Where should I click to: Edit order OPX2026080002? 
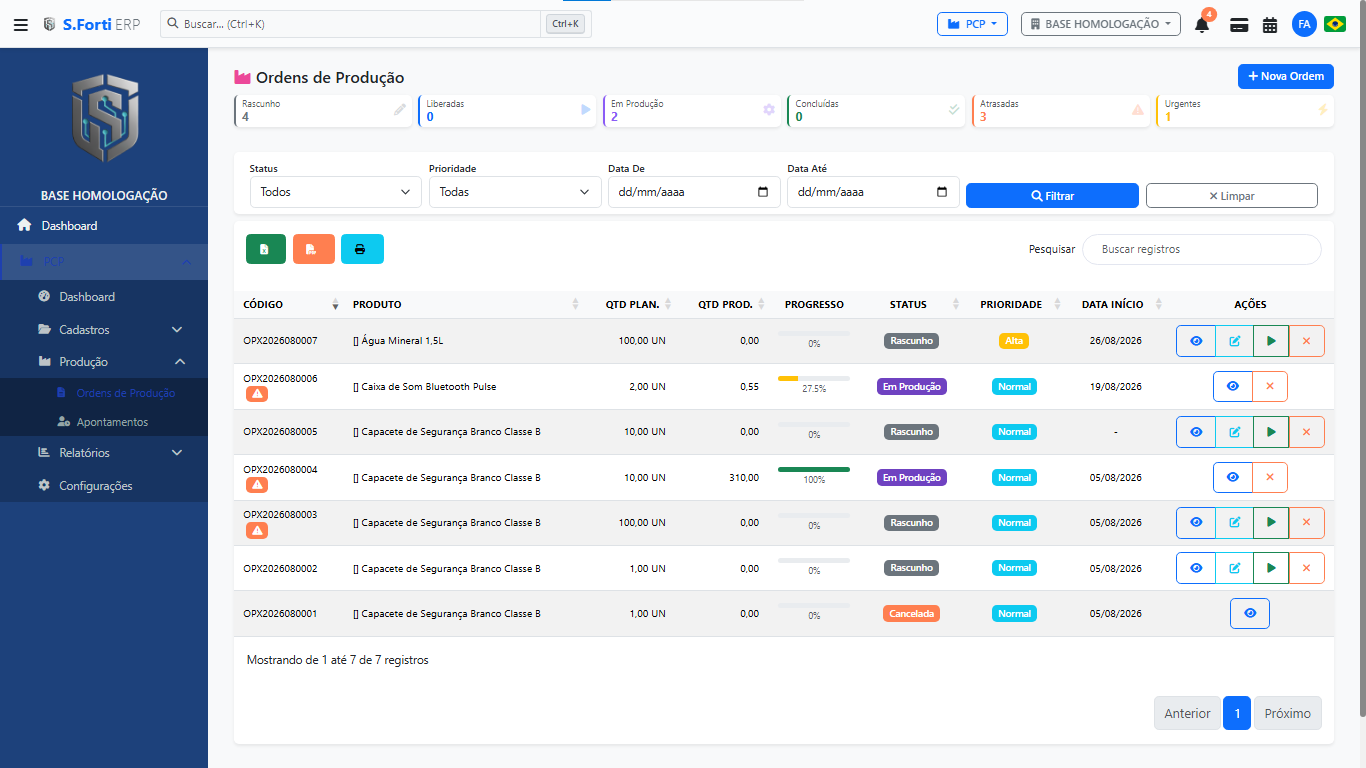pos(1234,568)
